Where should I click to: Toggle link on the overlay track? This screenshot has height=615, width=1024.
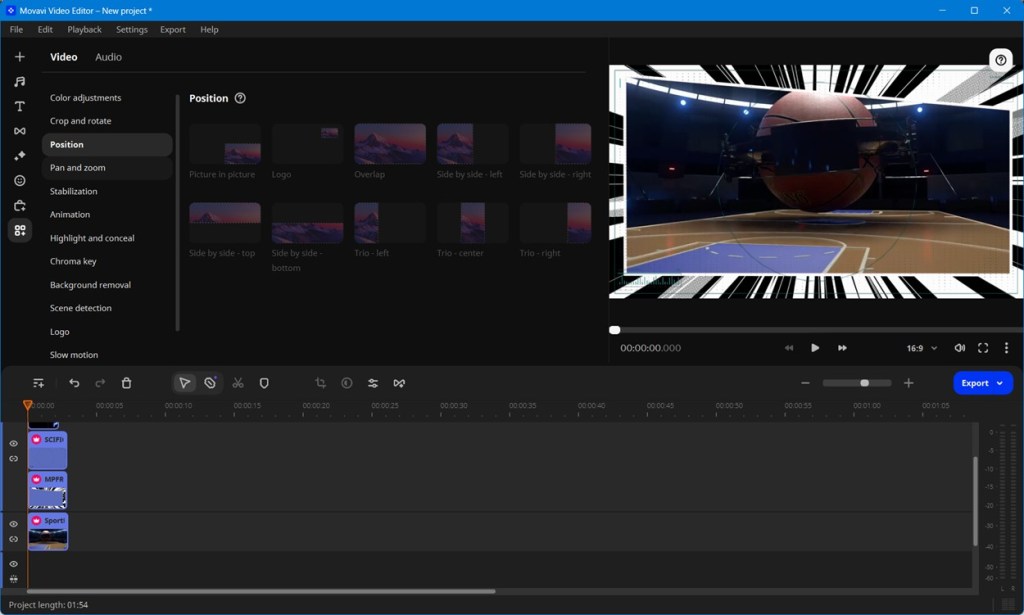pos(13,458)
